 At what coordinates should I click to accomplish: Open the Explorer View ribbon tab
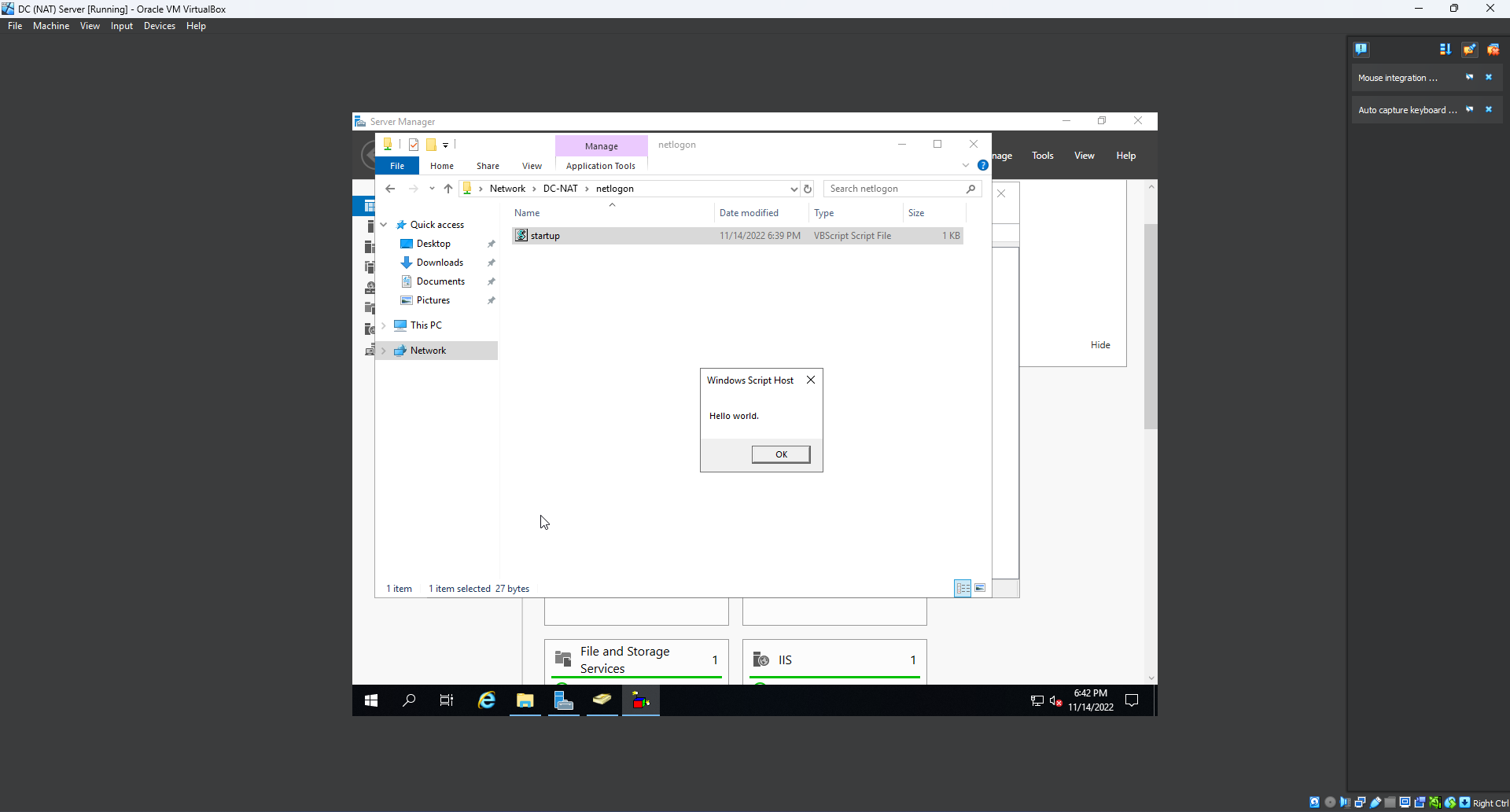point(532,166)
